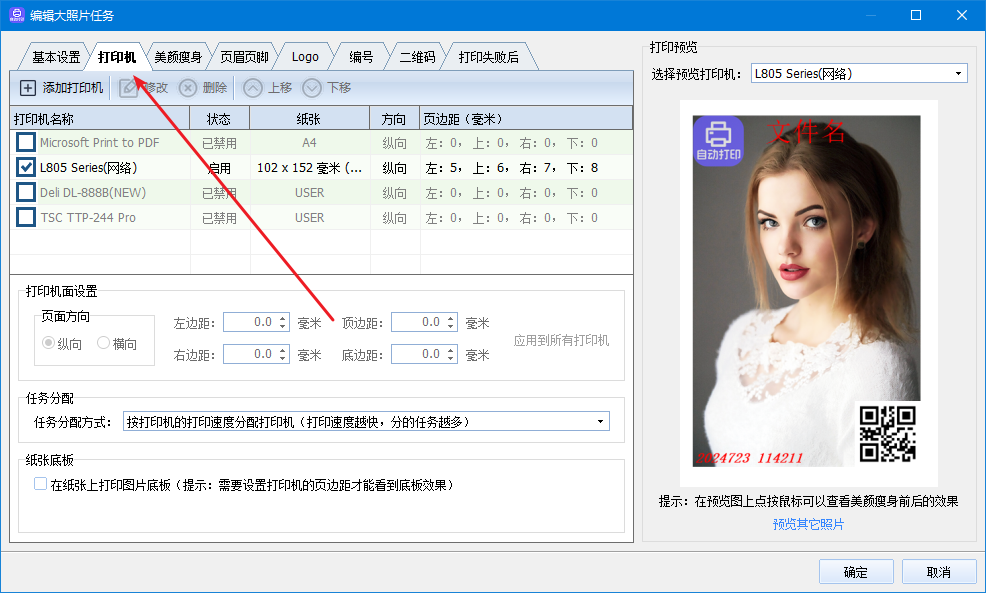Viewport: 986px width, 593px height.
Task: Tick the Deli DL-888B(NEW) printer checkbox
Action: [x=26, y=193]
